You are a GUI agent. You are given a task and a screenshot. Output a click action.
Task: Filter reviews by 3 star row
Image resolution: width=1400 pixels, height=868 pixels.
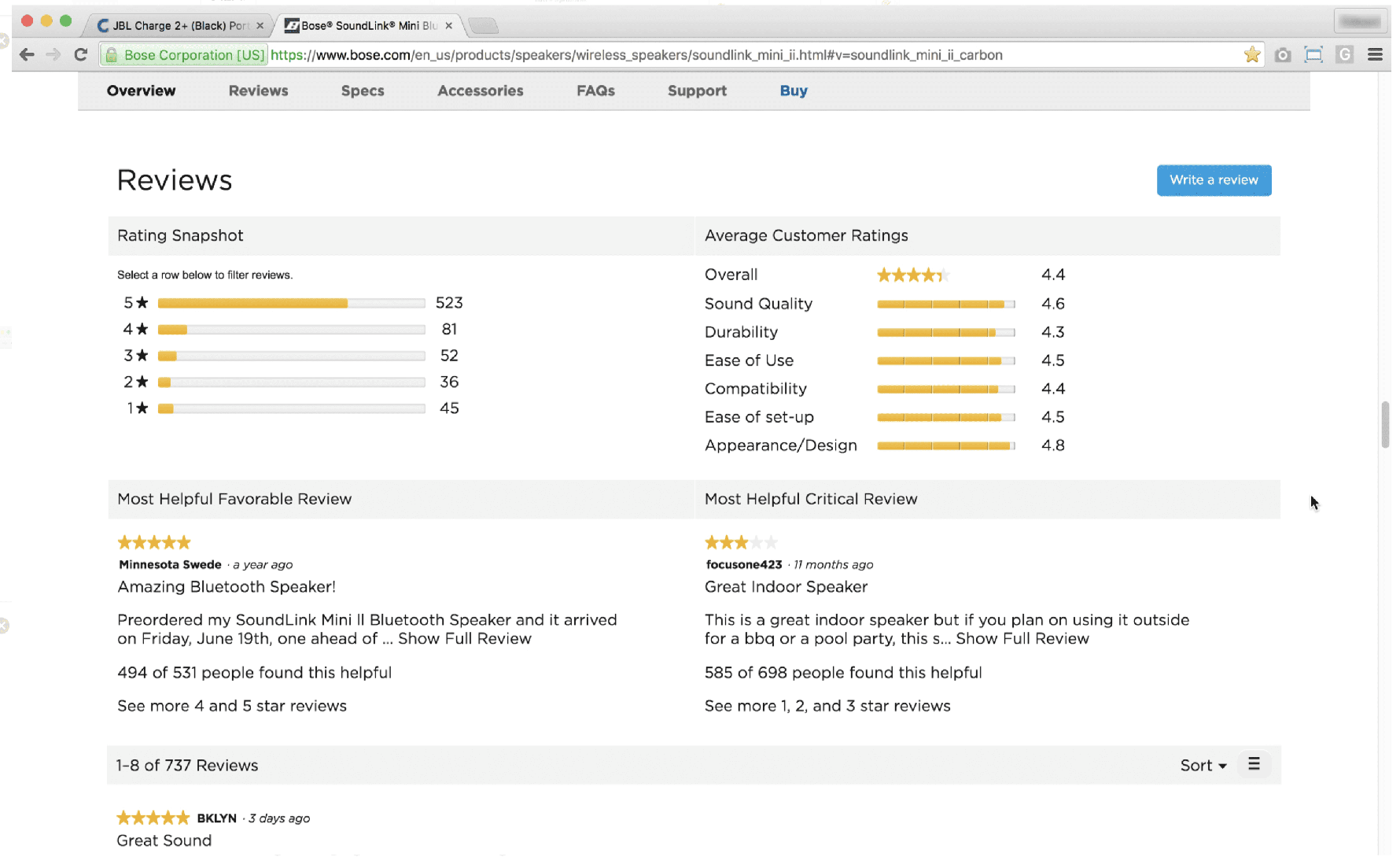coord(293,356)
